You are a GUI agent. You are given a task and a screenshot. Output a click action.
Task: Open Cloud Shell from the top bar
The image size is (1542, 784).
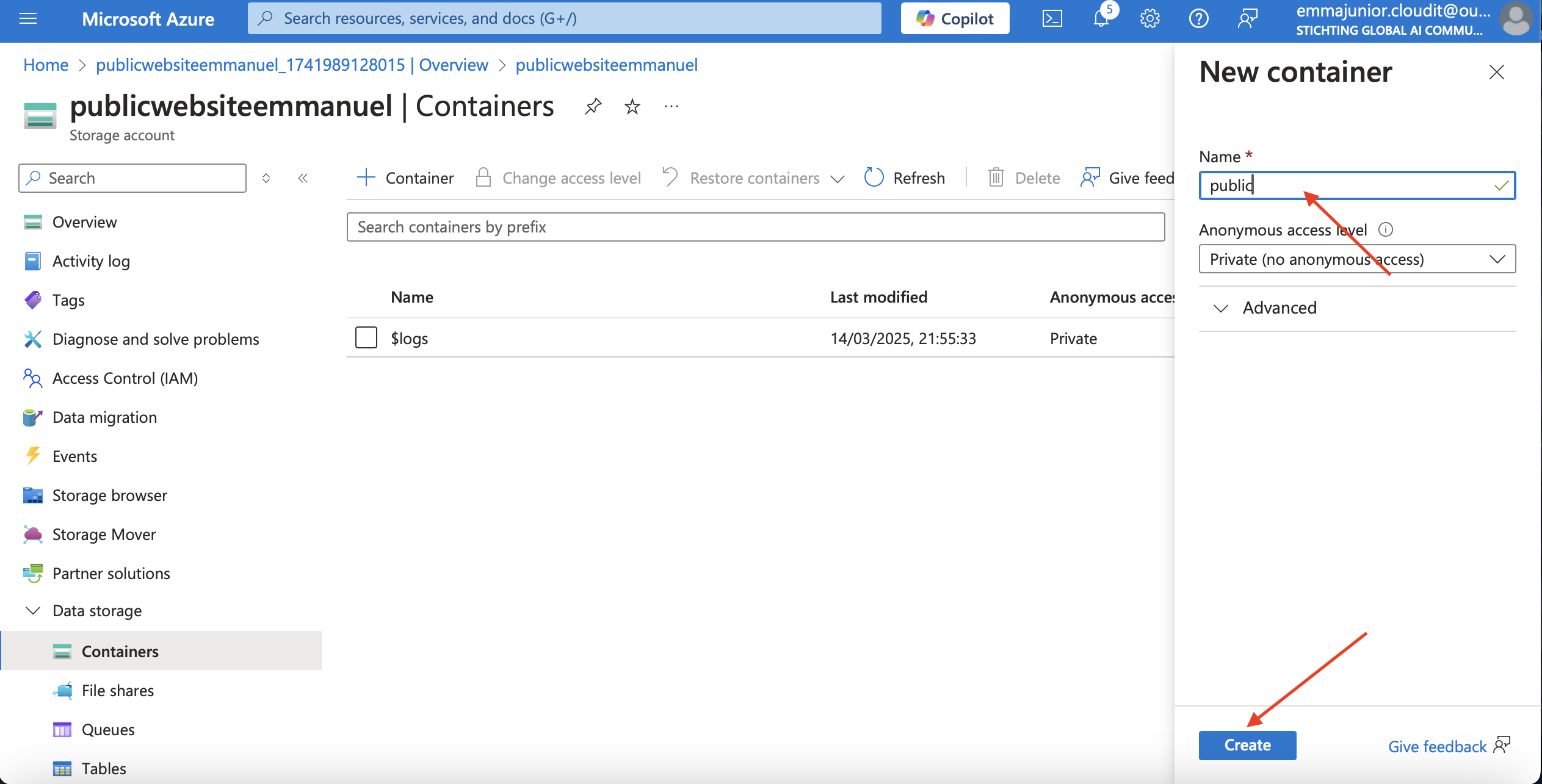(1052, 19)
